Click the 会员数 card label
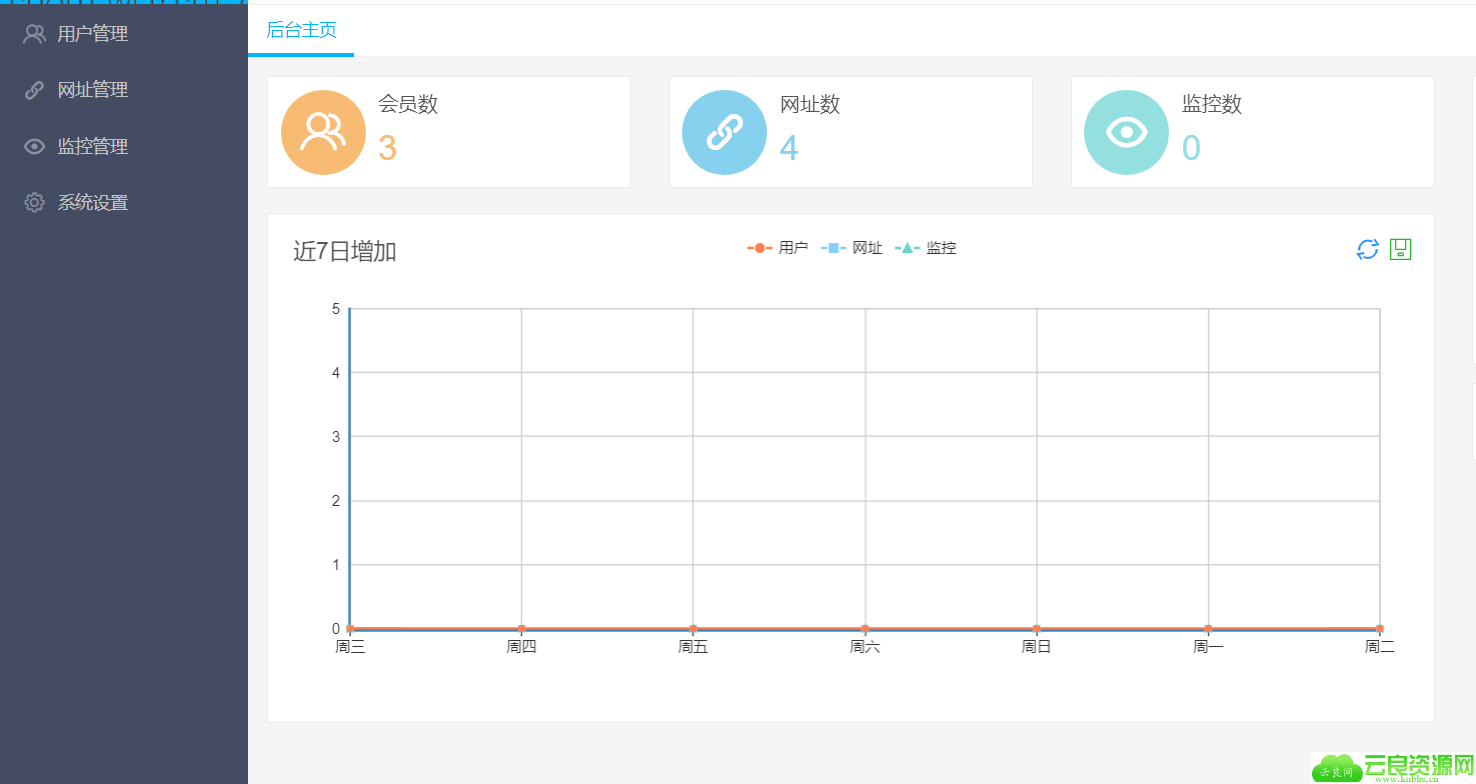Viewport: 1476px width, 784px height. [408, 104]
